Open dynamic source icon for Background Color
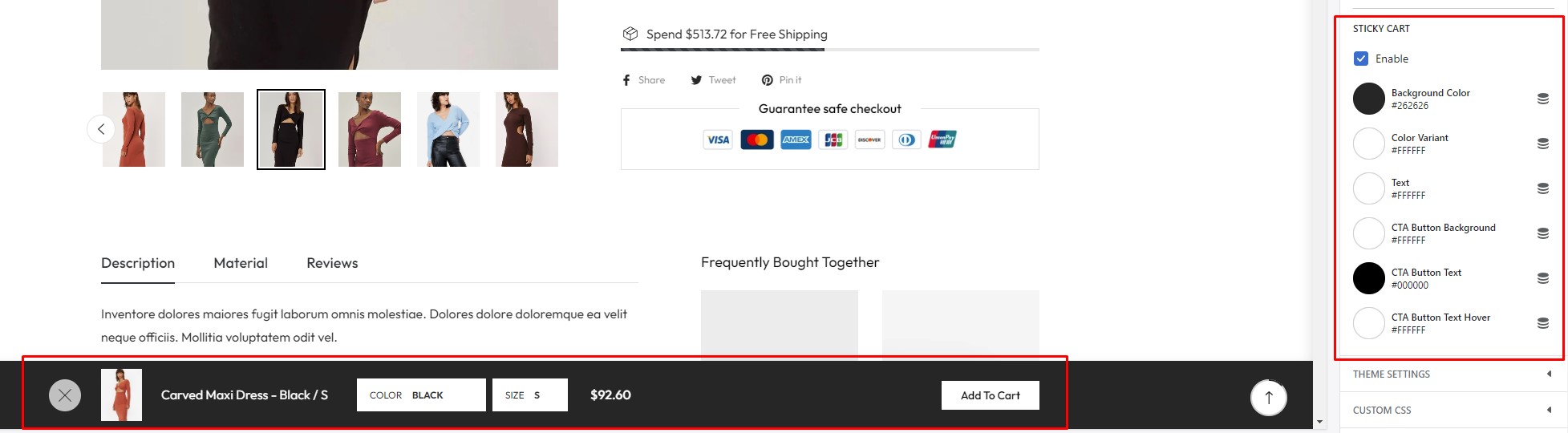This screenshot has width=1568, height=433. [1542, 99]
